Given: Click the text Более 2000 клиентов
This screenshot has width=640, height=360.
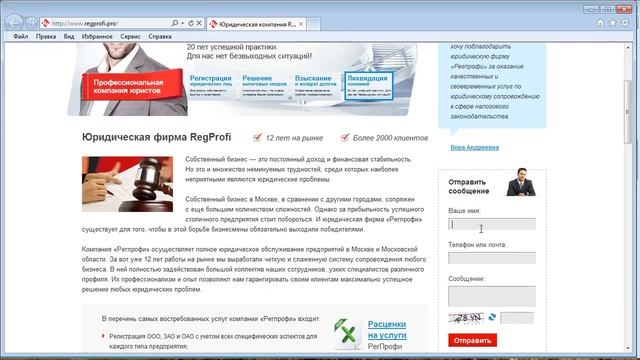Looking at the screenshot, I should pyautogui.click(x=390, y=138).
